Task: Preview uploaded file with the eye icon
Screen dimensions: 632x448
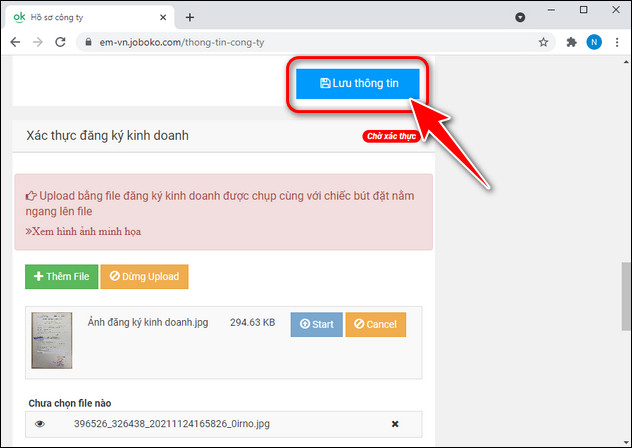Action: tap(40, 424)
